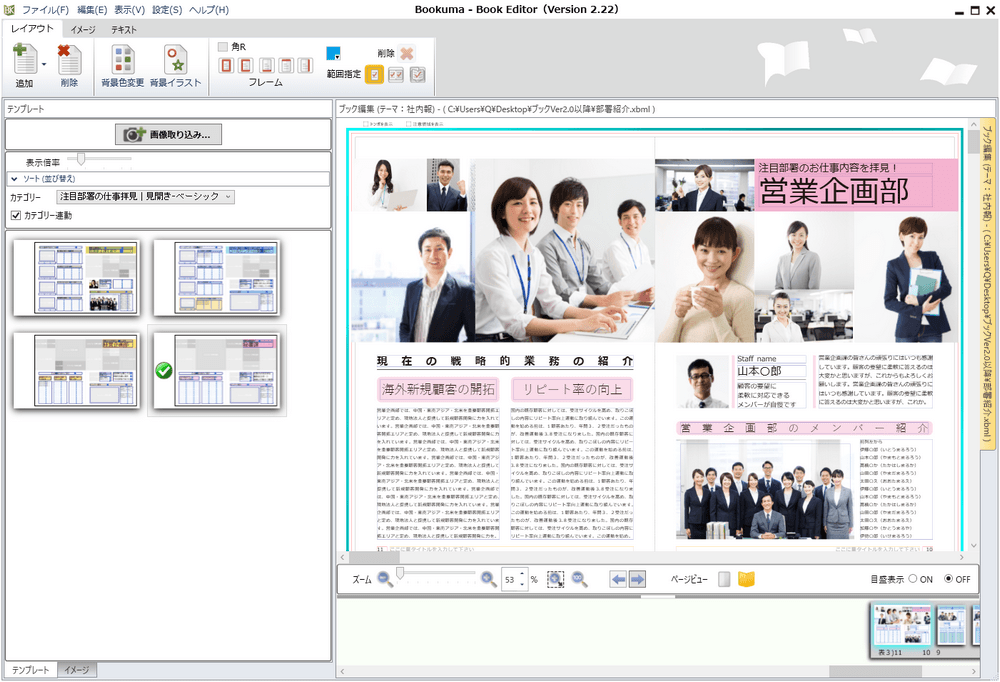Click the 削除 red X icon near 範囲指定

(404, 51)
